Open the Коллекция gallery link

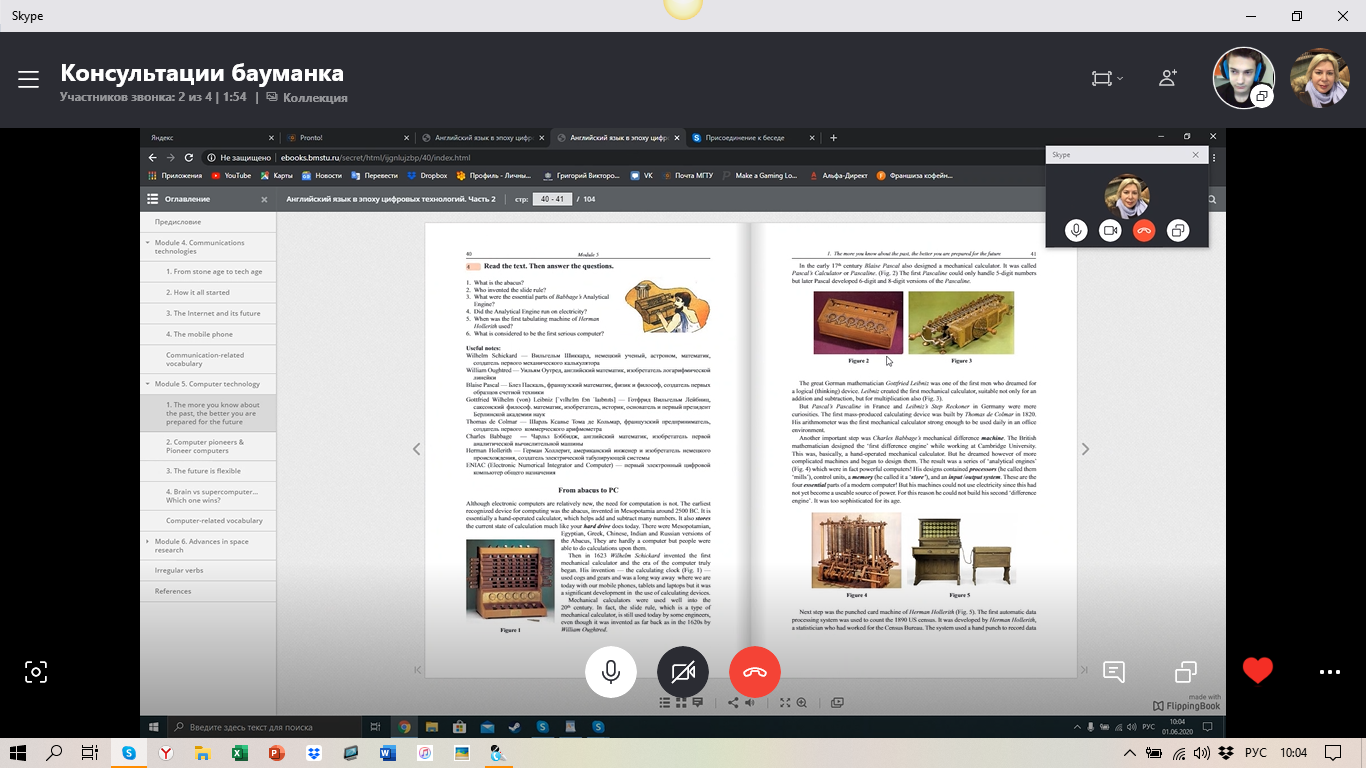(308, 98)
